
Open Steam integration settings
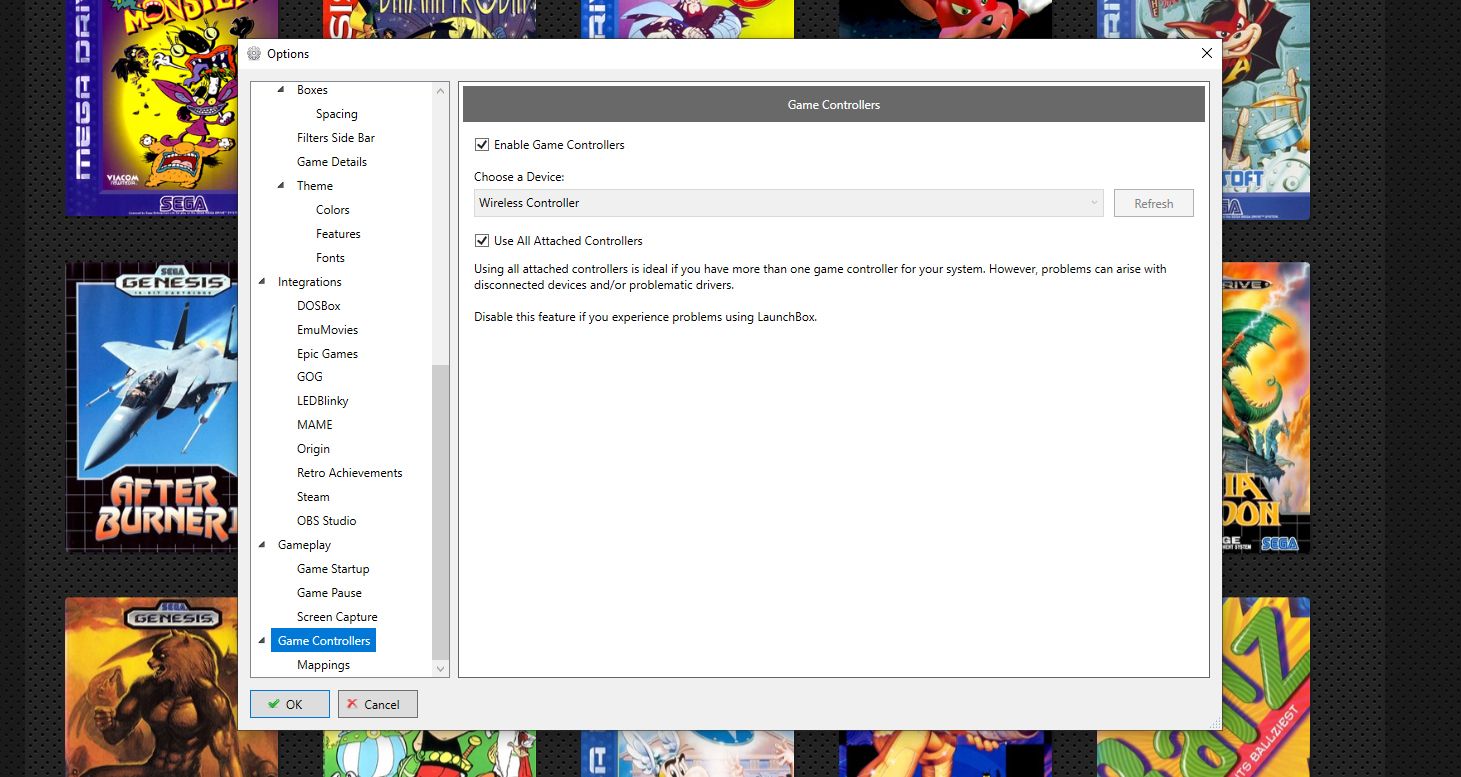[313, 497]
